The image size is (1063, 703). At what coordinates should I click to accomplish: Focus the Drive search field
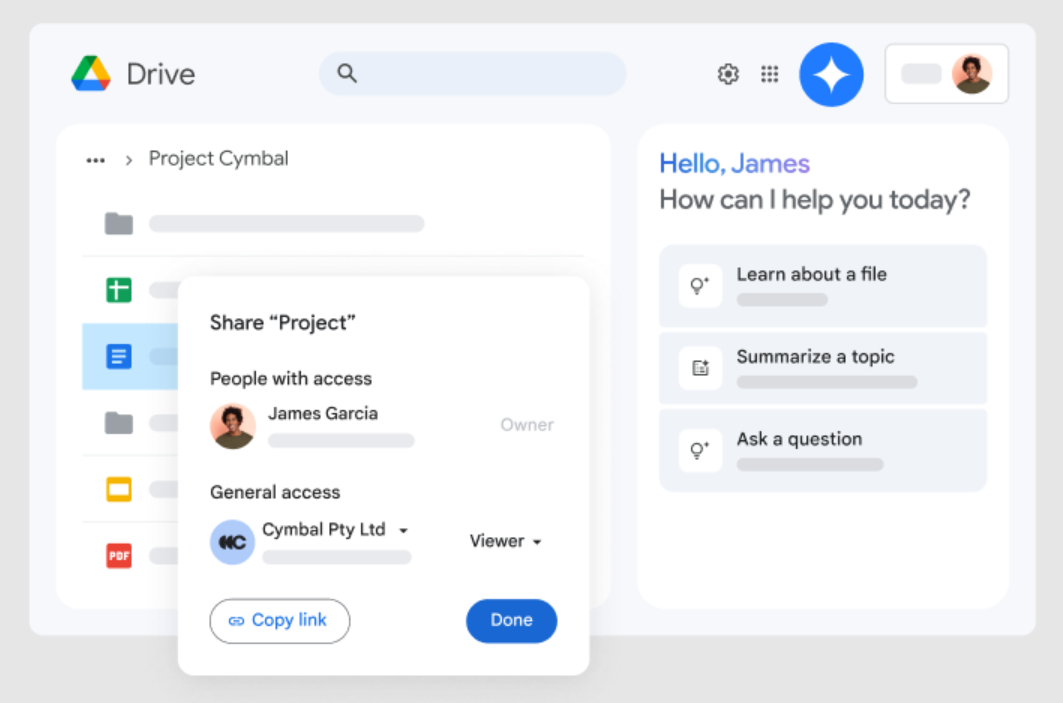pos(473,73)
